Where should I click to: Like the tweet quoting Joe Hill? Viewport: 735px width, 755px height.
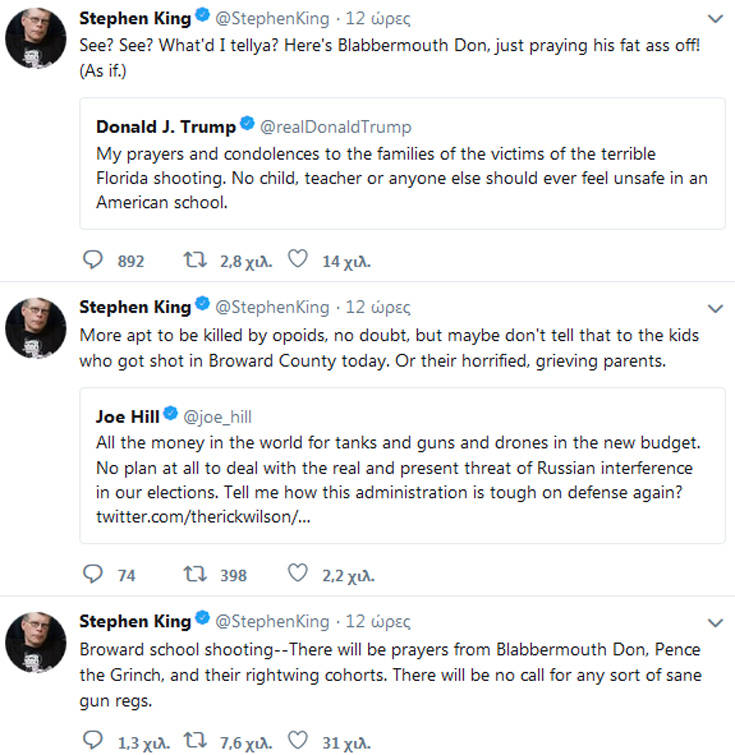(x=297, y=574)
